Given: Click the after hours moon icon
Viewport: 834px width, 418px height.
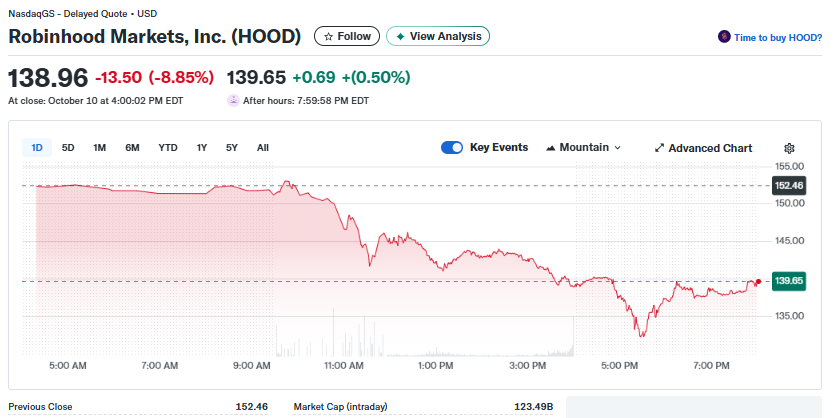Looking at the screenshot, I should [234, 100].
